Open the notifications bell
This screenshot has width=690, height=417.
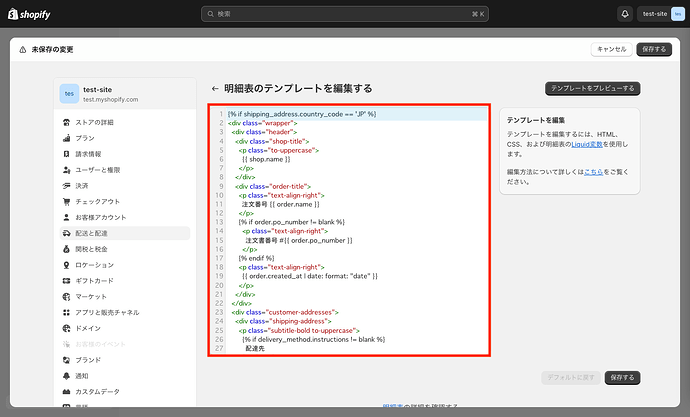click(x=625, y=14)
